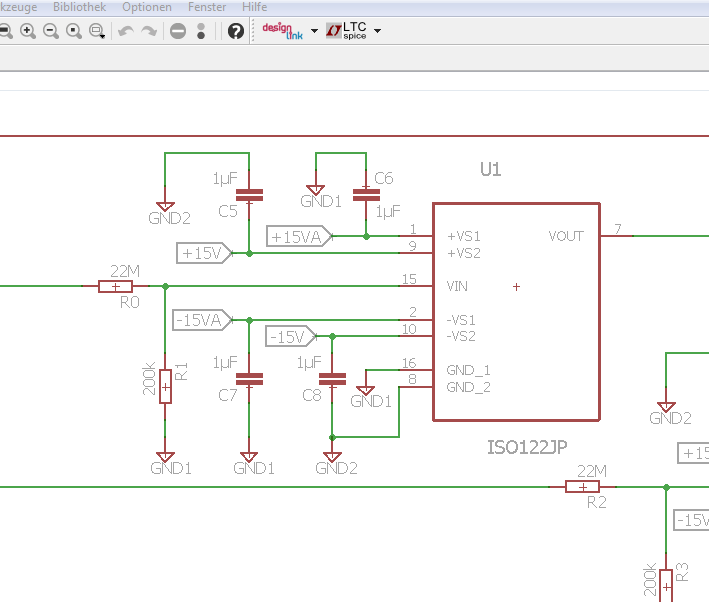Click the go traffic-light icon
The image size is (709, 602).
pyautogui.click(x=201, y=31)
